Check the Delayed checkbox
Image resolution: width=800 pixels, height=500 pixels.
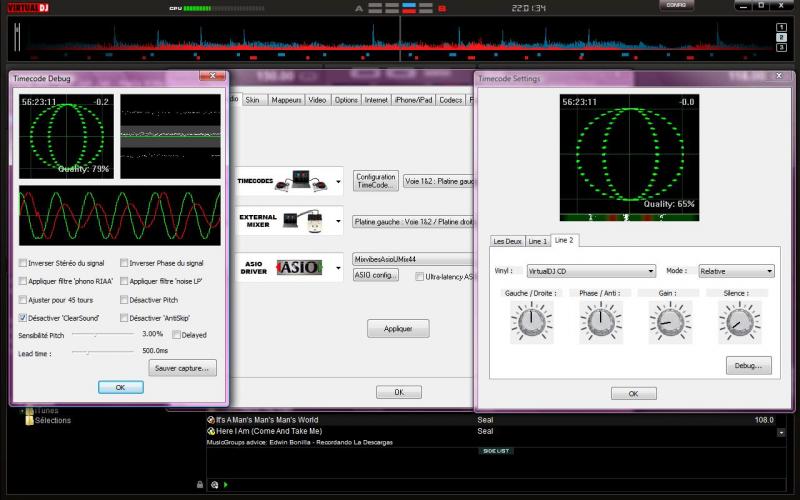tap(177, 334)
